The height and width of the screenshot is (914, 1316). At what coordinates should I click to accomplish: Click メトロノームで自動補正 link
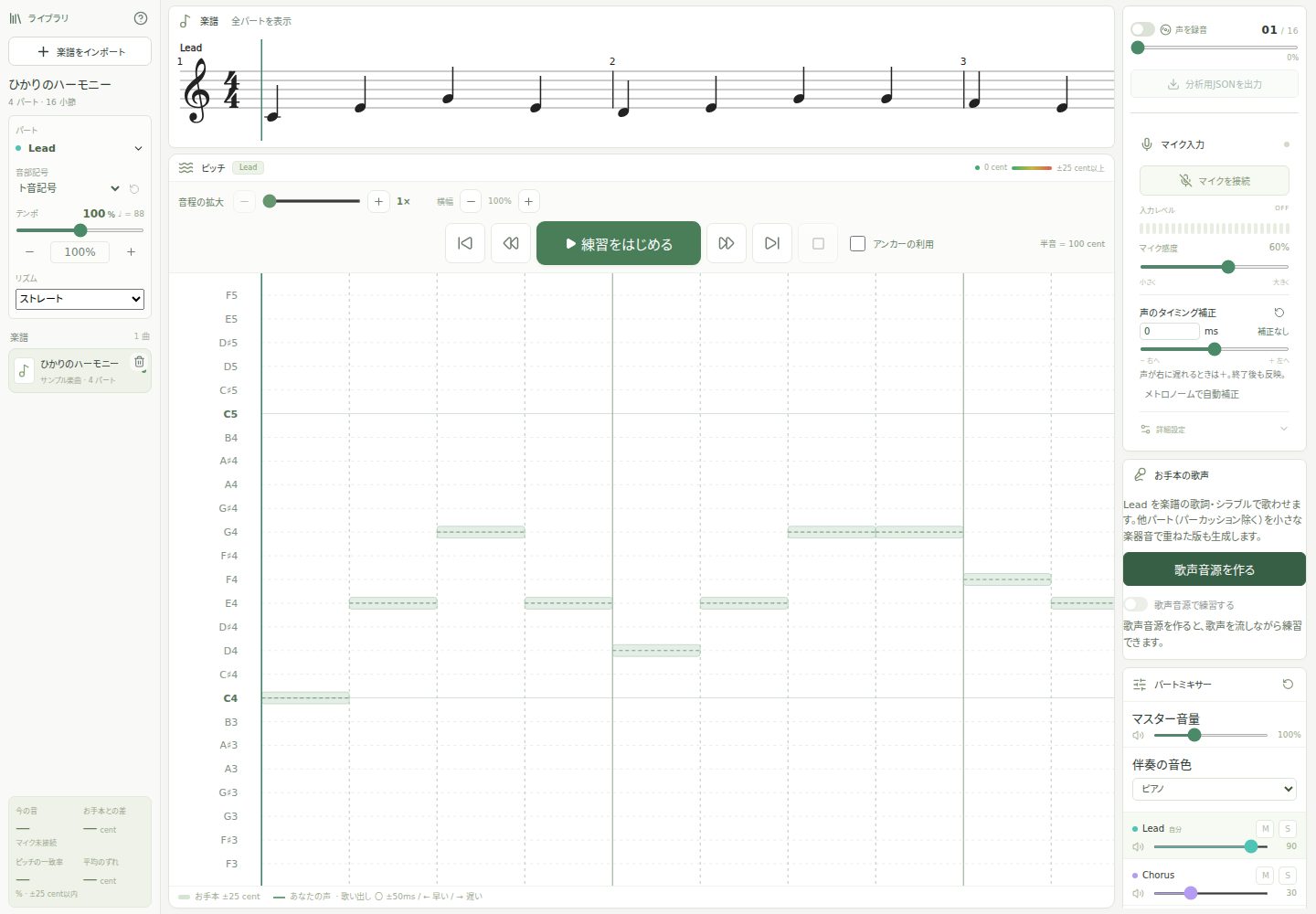(1192, 394)
